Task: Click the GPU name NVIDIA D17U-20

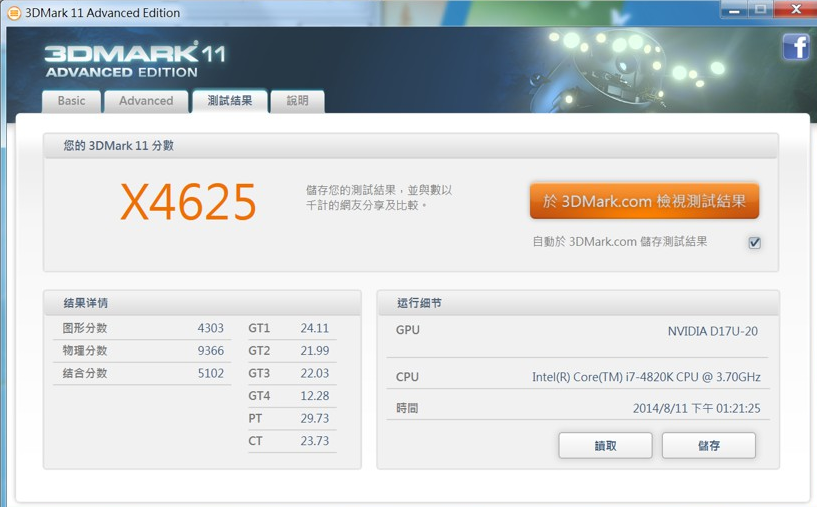Action: coord(713,331)
